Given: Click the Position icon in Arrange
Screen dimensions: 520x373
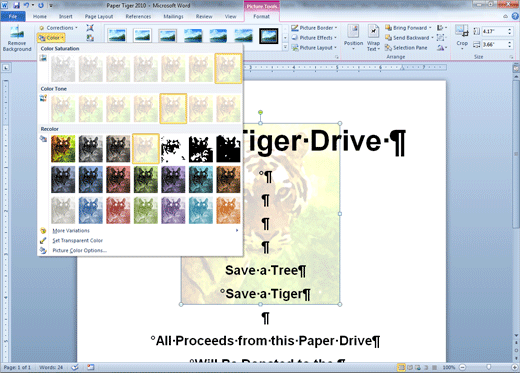Looking at the screenshot, I should 353,37.
